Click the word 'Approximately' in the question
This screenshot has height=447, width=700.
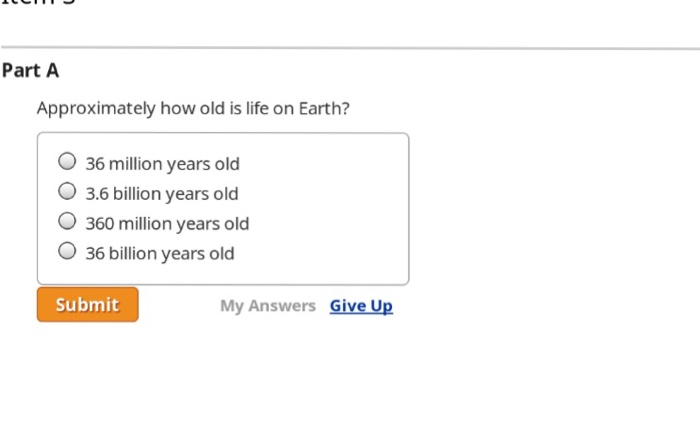(84, 108)
